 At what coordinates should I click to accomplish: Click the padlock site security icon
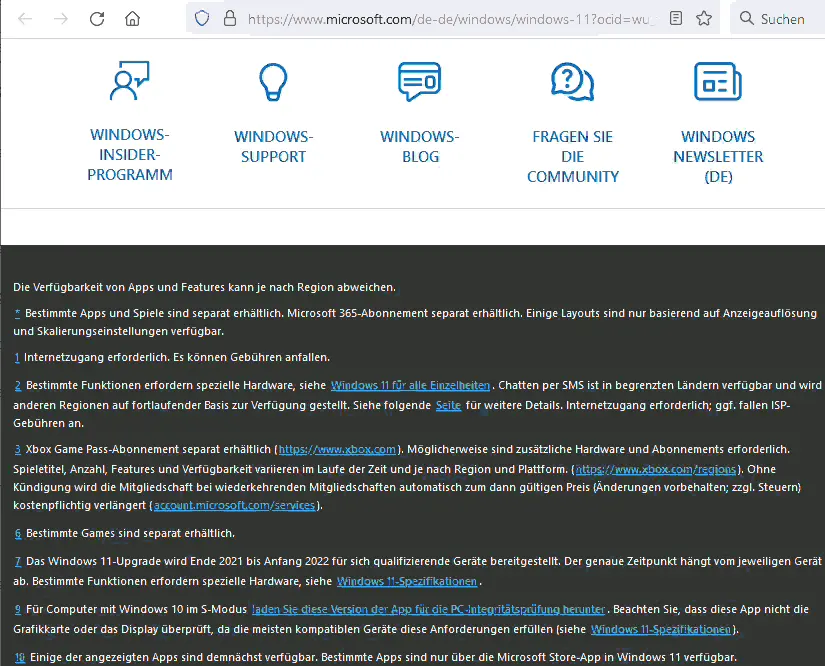[229, 19]
